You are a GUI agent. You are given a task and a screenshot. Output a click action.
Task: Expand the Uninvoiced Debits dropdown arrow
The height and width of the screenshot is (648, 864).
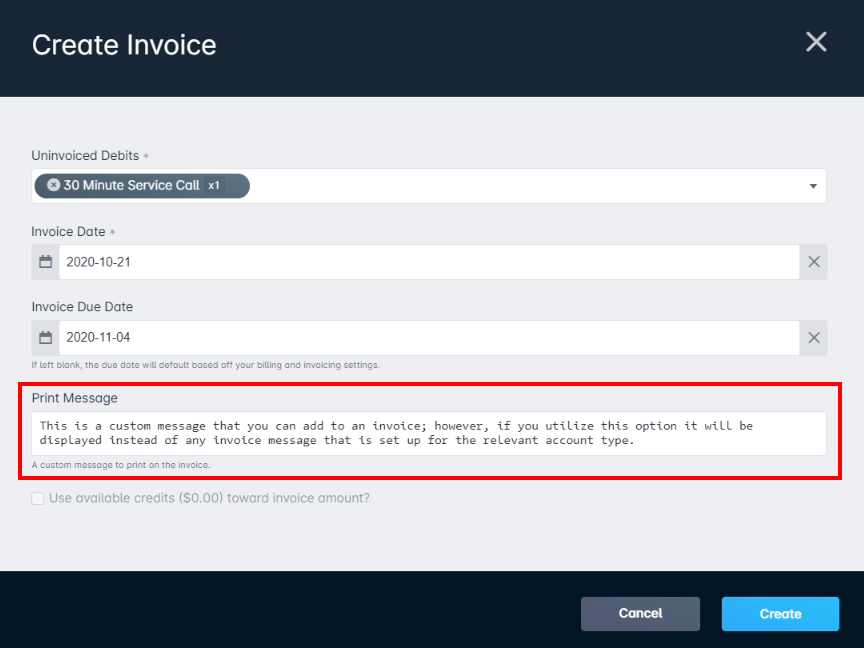tap(813, 186)
